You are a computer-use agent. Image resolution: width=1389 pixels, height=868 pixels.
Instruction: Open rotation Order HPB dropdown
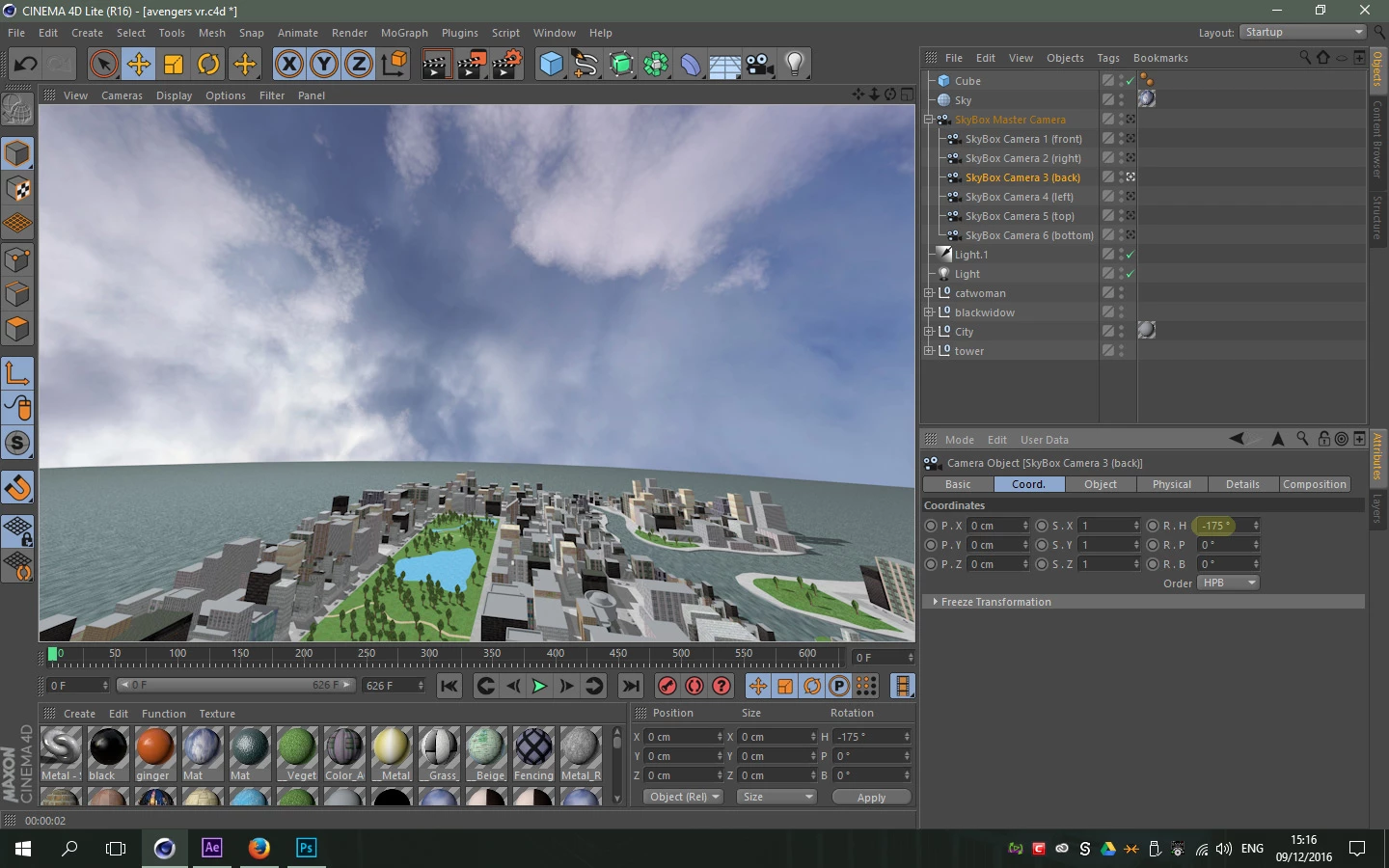pyautogui.click(x=1228, y=583)
